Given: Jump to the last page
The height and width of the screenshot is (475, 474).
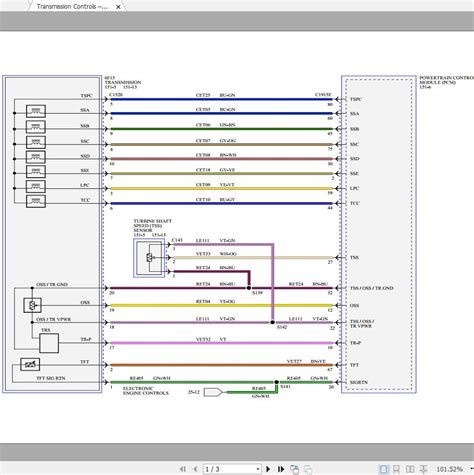Looking at the screenshot, I should coord(281,469).
